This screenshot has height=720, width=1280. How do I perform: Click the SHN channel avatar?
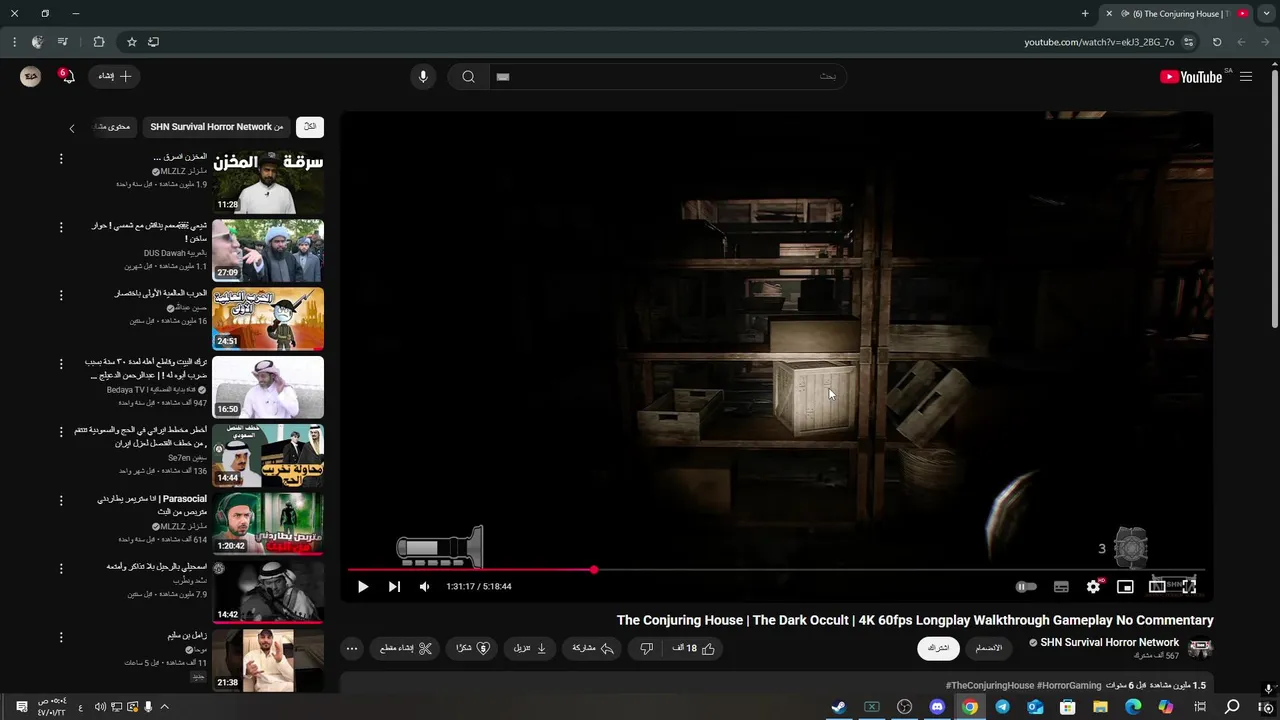(x=1200, y=648)
